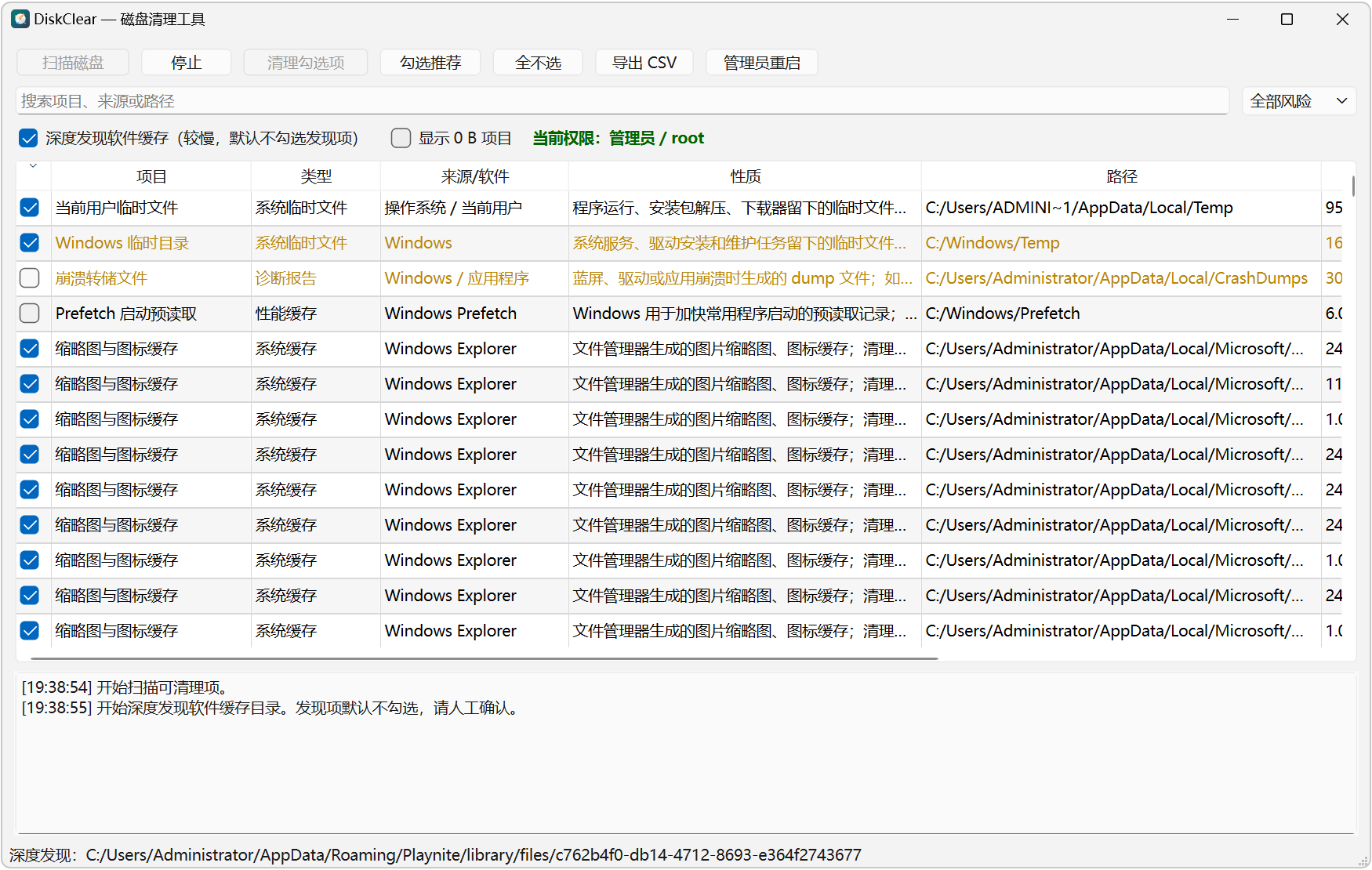This screenshot has width=1372, height=870.
Task: Click the 管理员重启 button
Action: click(762, 63)
